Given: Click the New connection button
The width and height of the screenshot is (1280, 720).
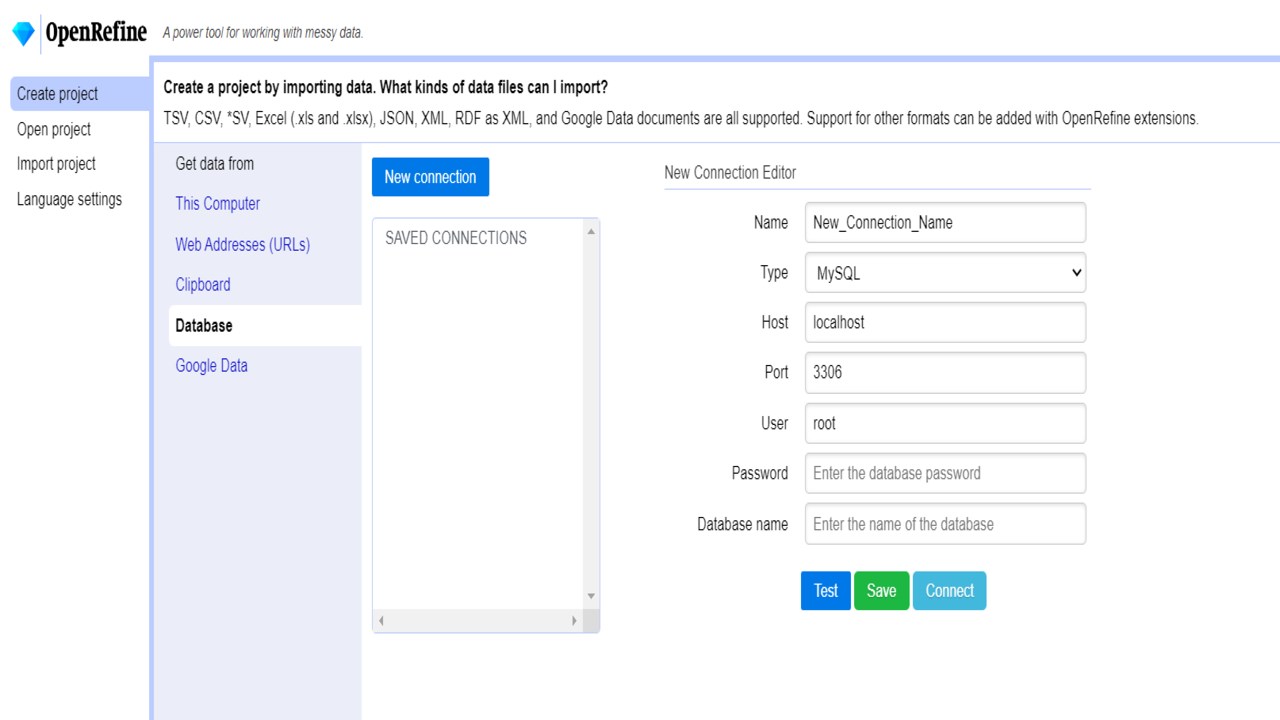Looking at the screenshot, I should coord(430,177).
